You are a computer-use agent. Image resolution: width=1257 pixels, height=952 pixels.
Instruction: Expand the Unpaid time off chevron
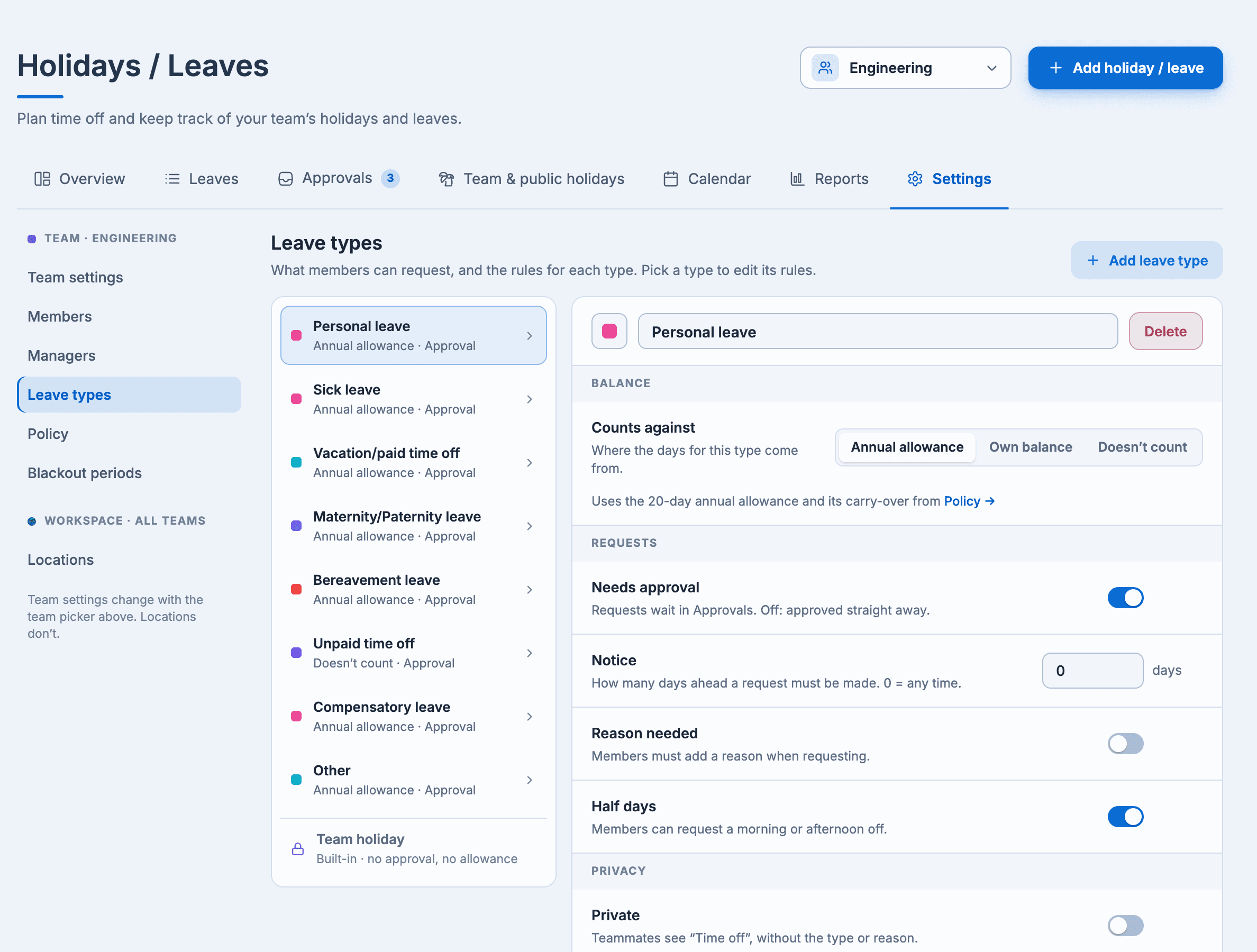point(529,653)
